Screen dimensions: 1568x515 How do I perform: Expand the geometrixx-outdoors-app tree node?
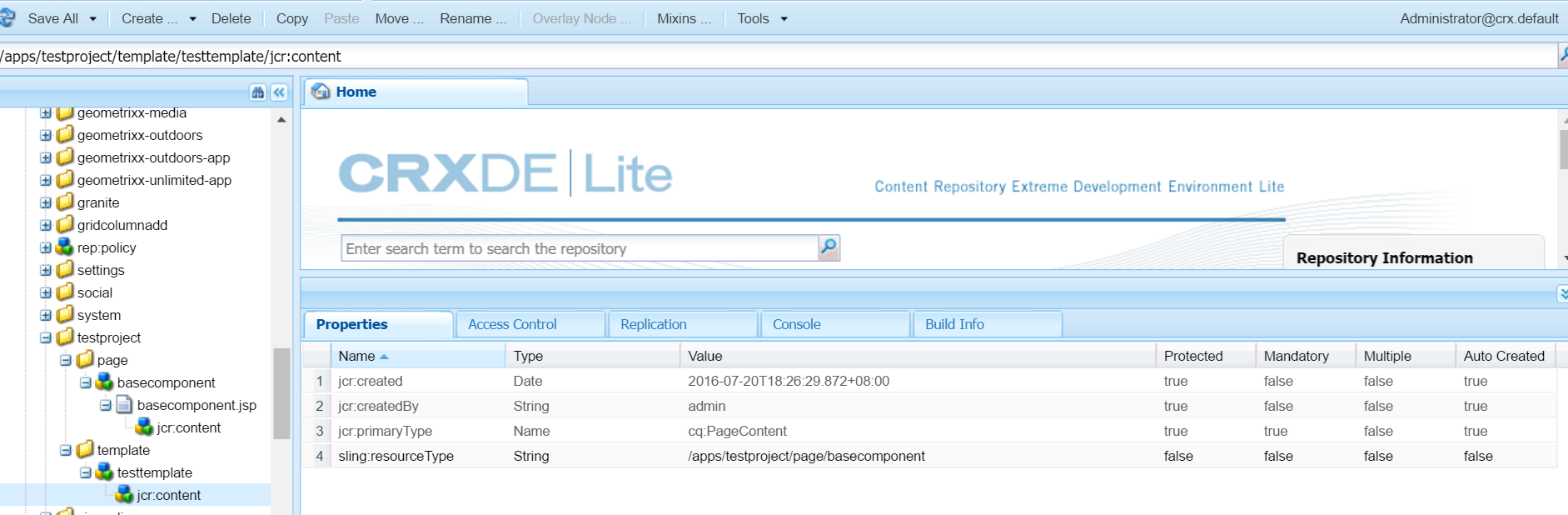click(x=46, y=157)
